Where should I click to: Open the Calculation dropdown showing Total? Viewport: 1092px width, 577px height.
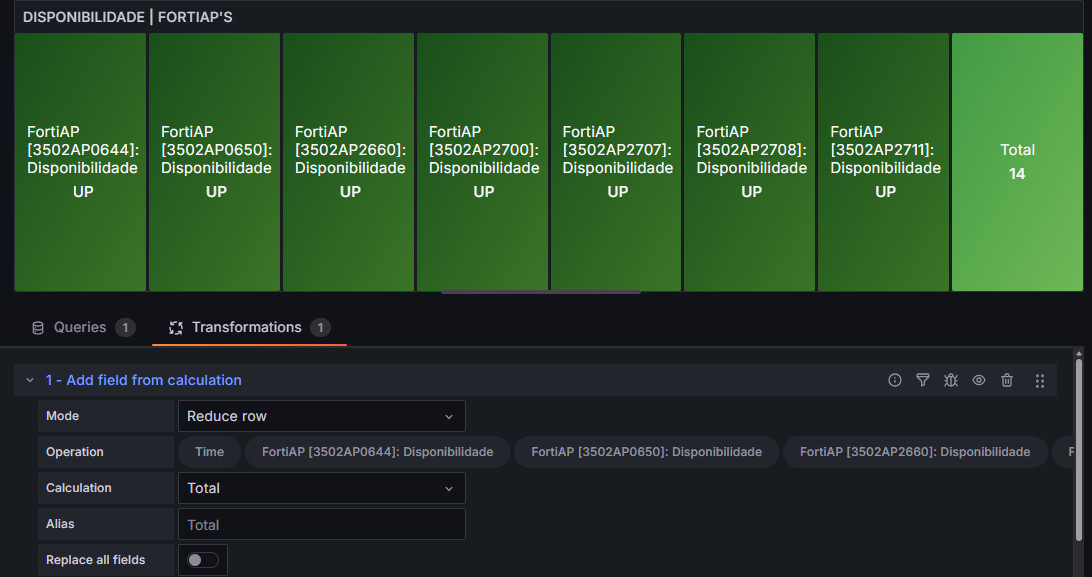click(x=322, y=488)
